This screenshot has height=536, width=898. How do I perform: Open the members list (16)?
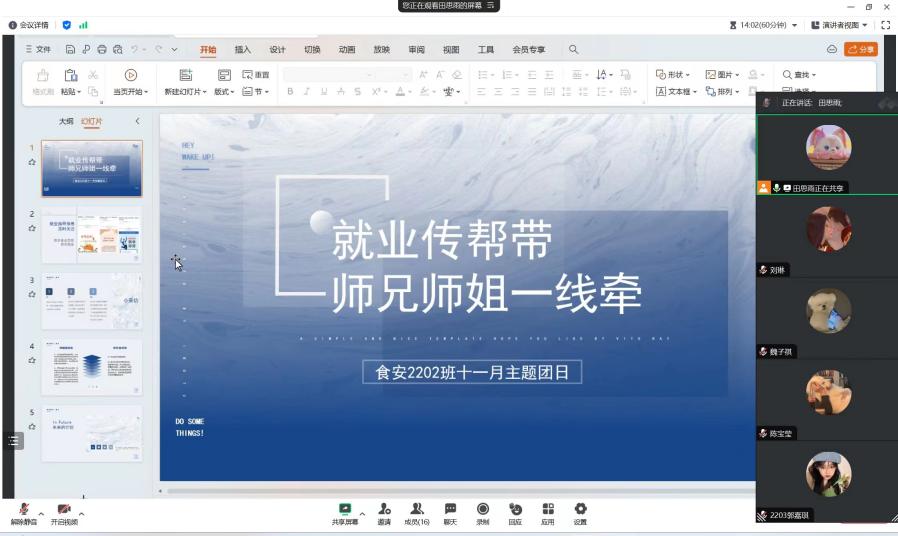click(x=417, y=510)
